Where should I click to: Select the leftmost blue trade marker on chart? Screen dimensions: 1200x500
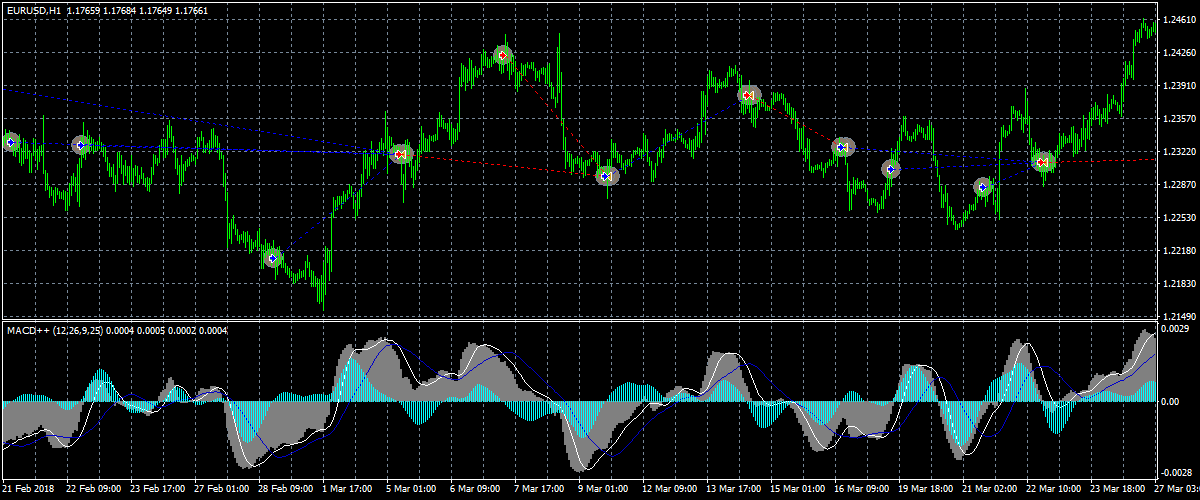pyautogui.click(x=11, y=143)
